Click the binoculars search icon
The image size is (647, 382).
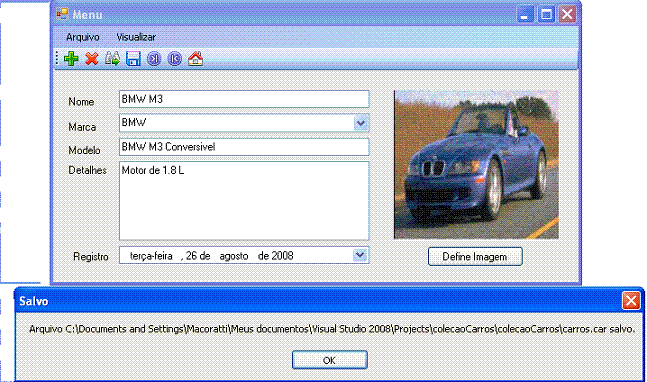tap(112, 59)
